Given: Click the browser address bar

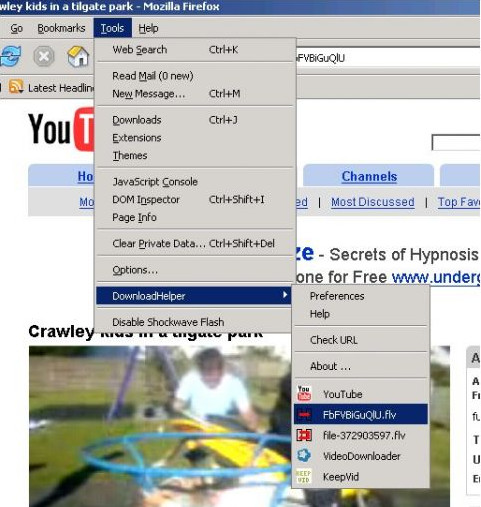Looking at the screenshot, I should pos(387,58).
